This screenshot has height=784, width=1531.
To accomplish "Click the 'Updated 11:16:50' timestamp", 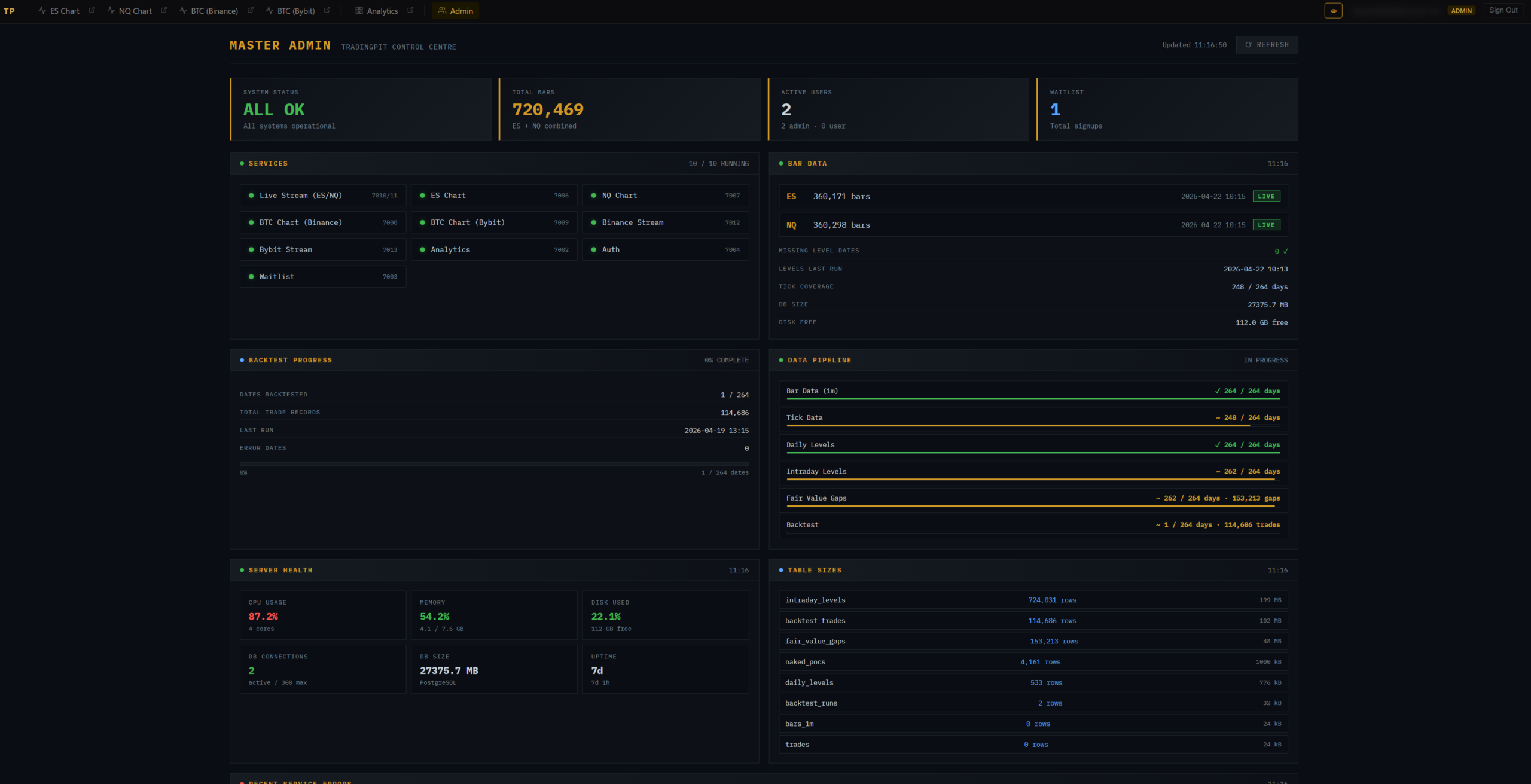I will pos(1194,45).
